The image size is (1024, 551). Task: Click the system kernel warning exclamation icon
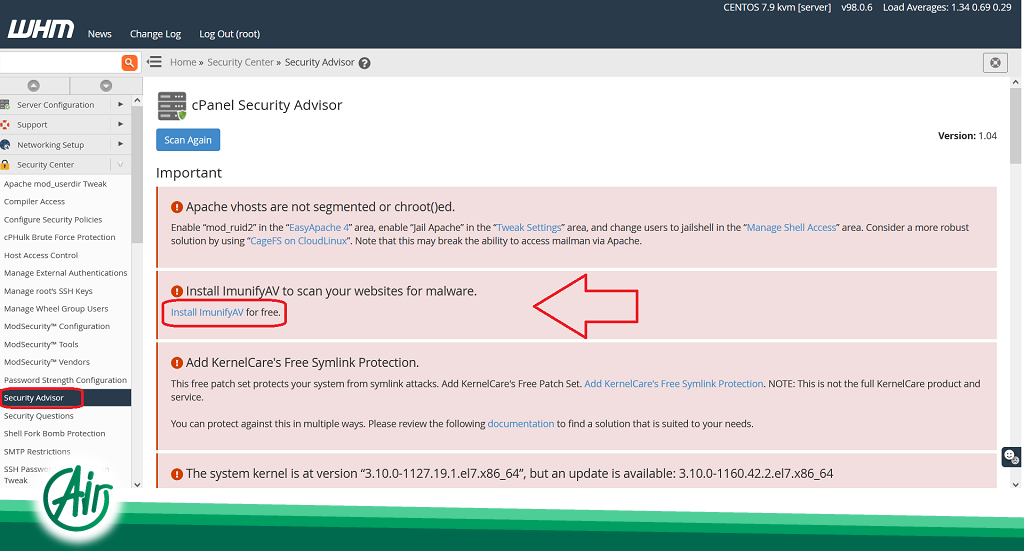point(176,474)
